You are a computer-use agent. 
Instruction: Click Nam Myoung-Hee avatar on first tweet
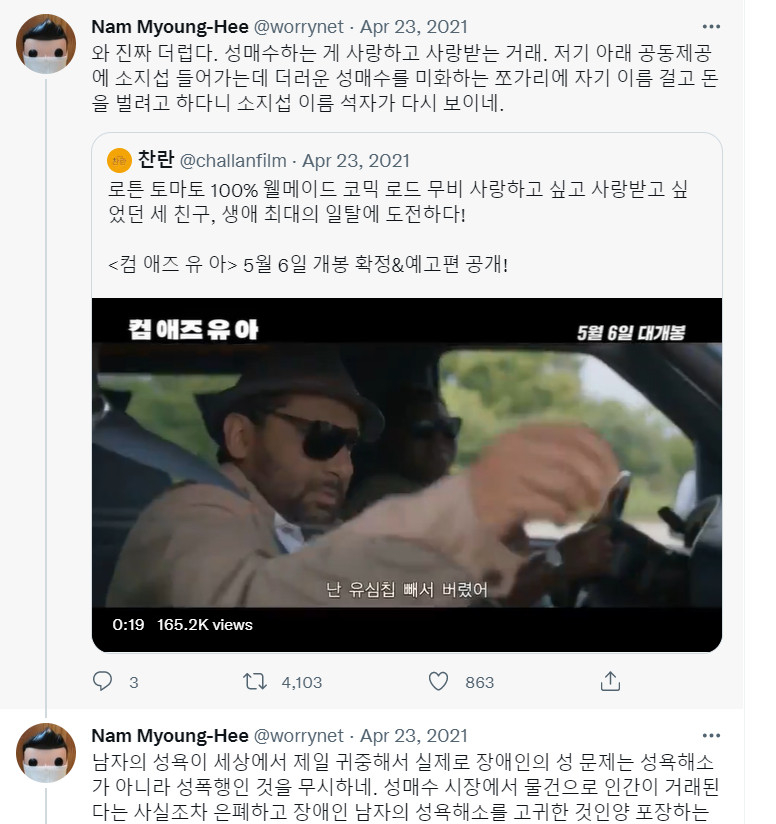click(46, 43)
